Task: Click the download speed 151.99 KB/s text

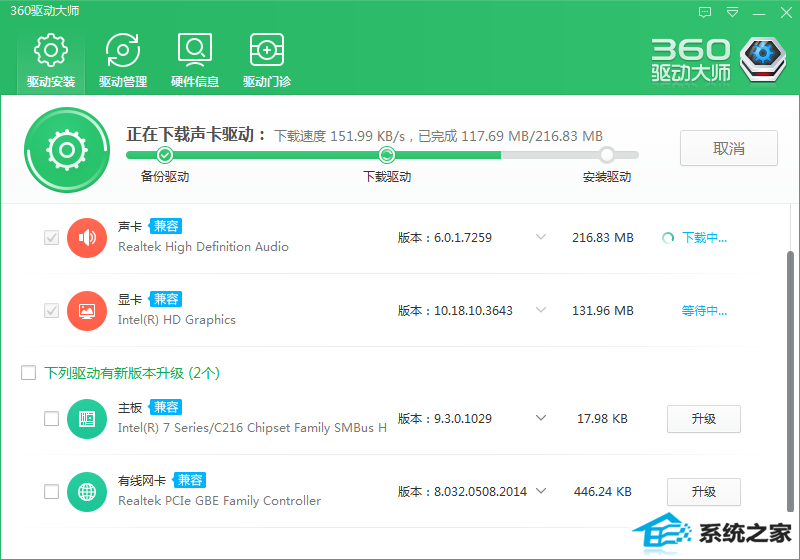Action: point(340,136)
